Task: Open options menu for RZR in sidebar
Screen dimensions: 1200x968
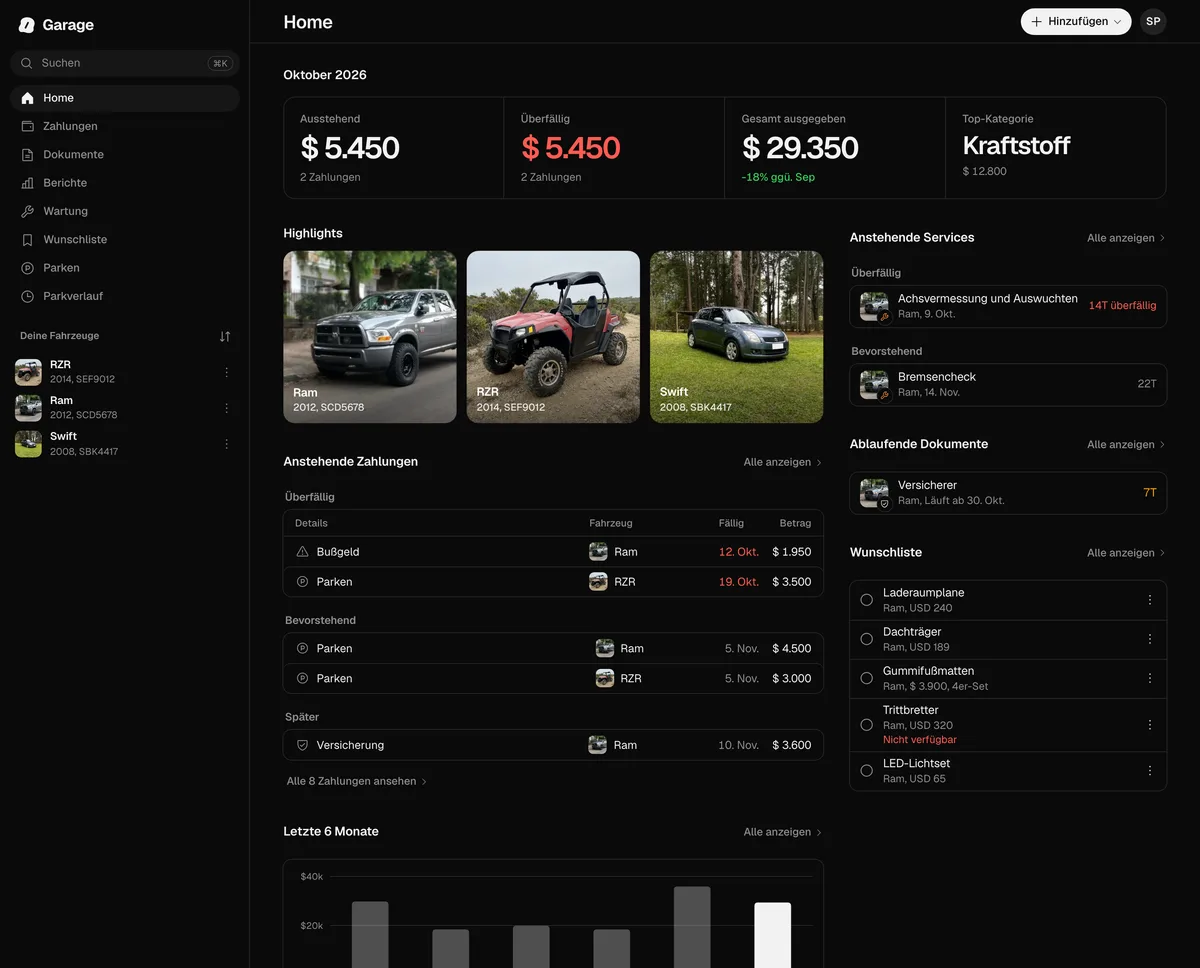Action: (226, 372)
